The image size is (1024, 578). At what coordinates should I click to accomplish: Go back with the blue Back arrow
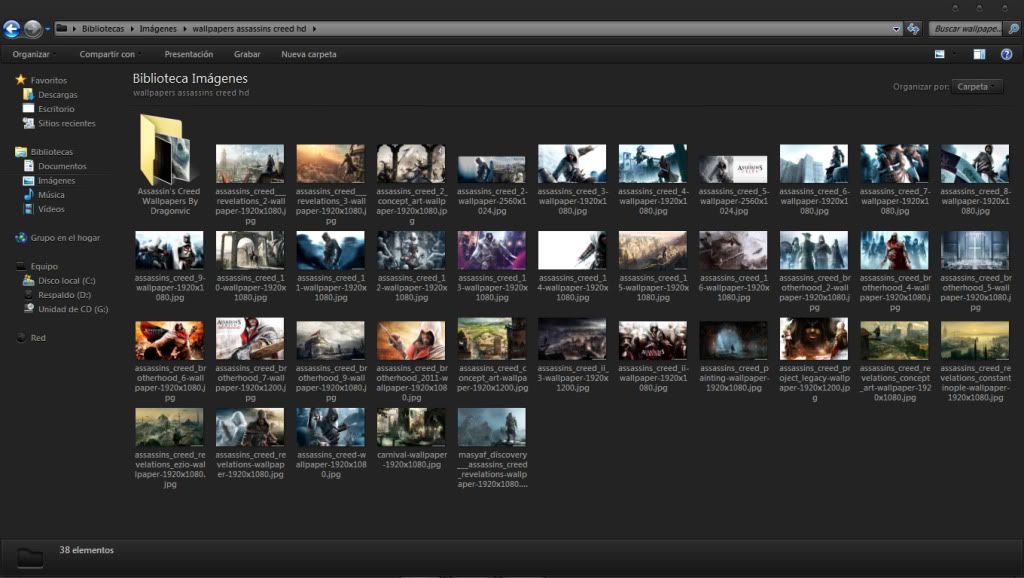[11, 29]
